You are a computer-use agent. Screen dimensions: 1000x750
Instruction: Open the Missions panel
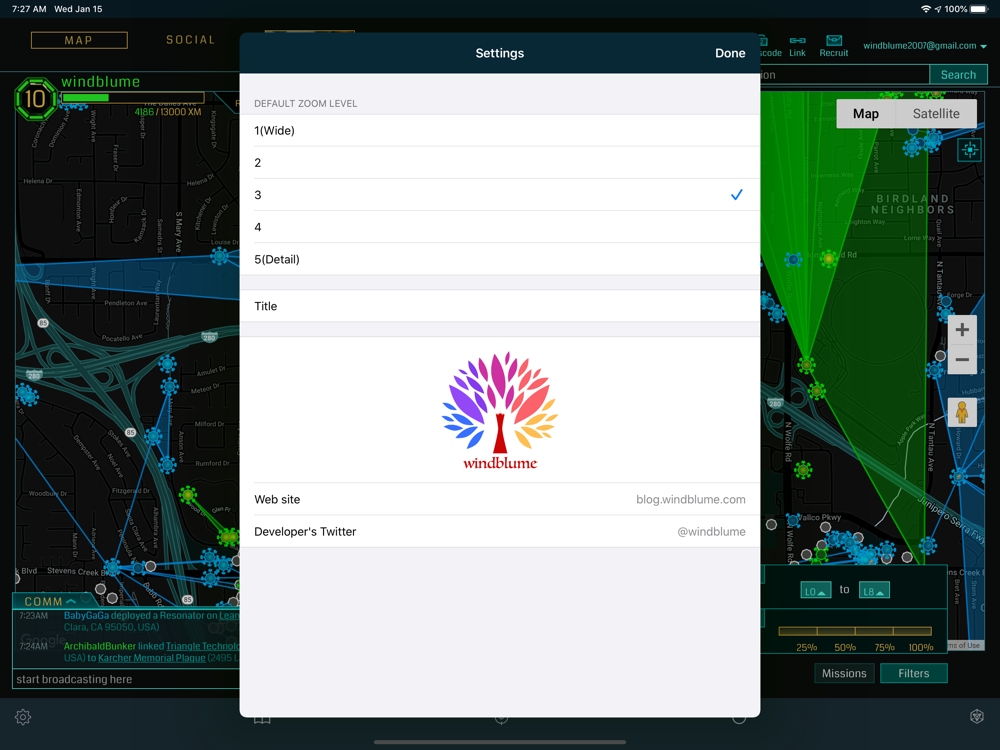point(844,673)
